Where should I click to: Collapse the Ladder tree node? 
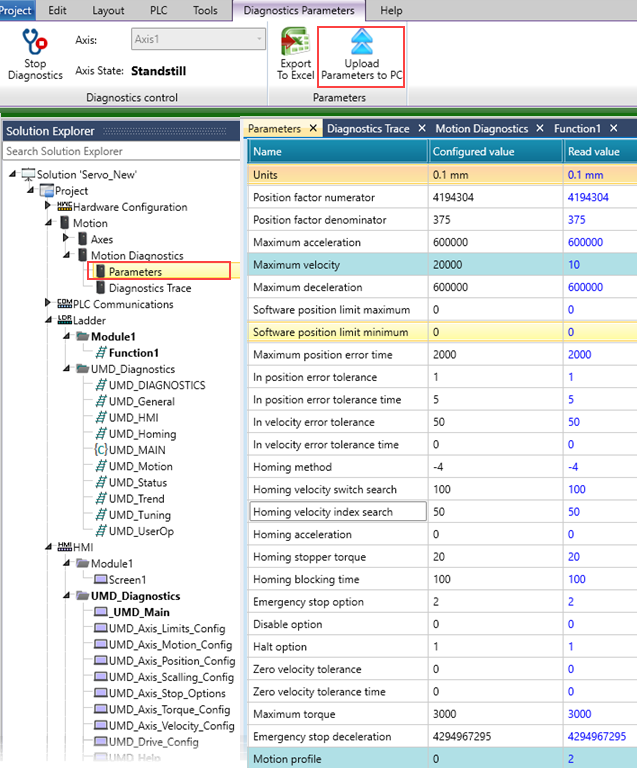click(x=48, y=320)
